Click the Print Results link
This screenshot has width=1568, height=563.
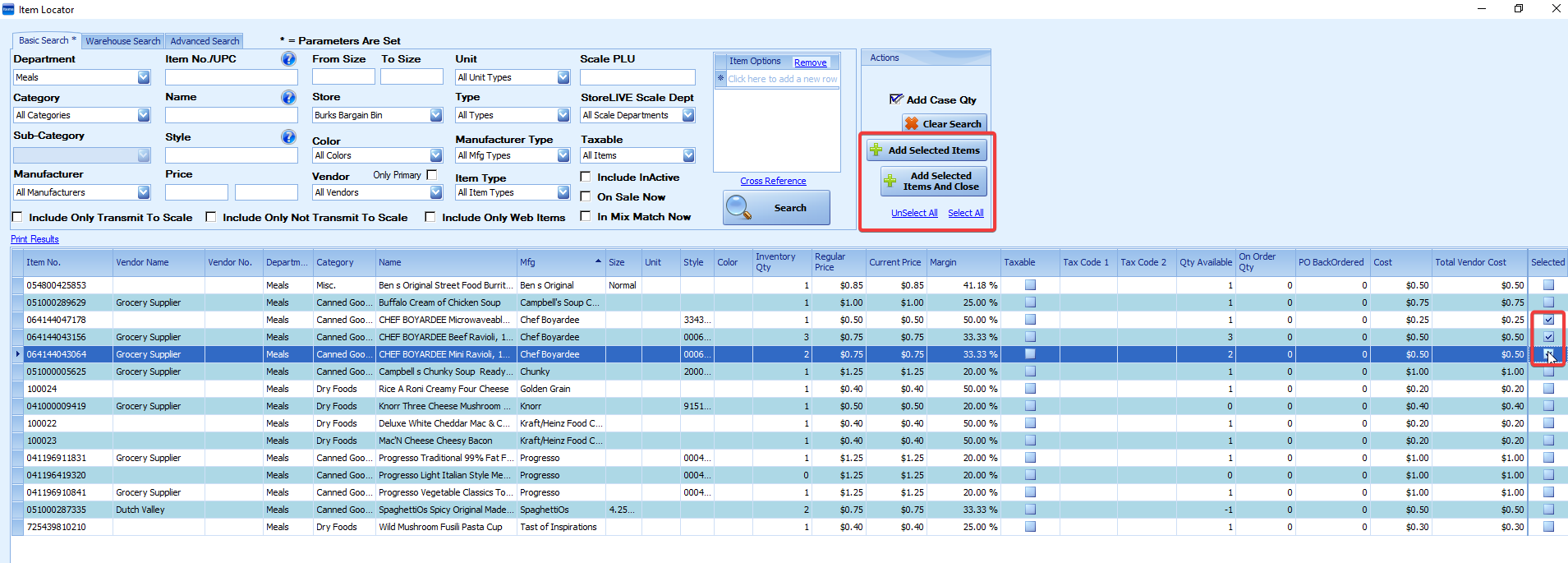tap(34, 239)
